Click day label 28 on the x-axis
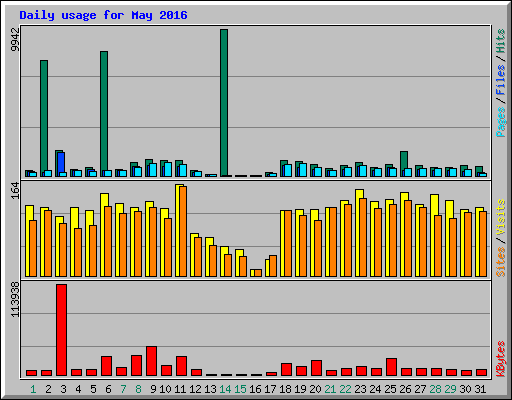 (435, 389)
